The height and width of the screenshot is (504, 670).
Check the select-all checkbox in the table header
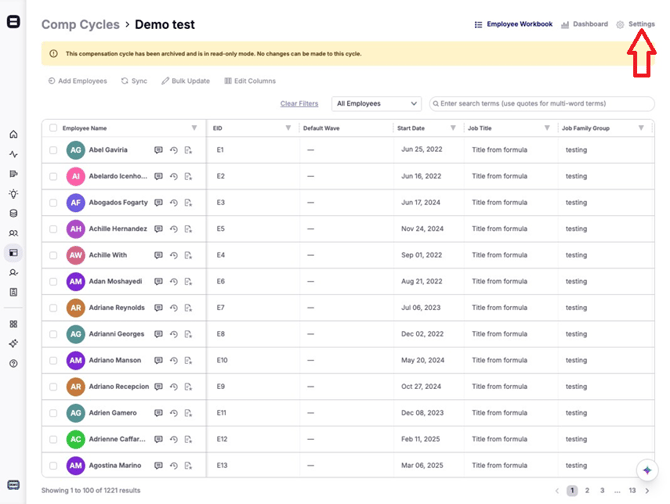(x=53, y=128)
